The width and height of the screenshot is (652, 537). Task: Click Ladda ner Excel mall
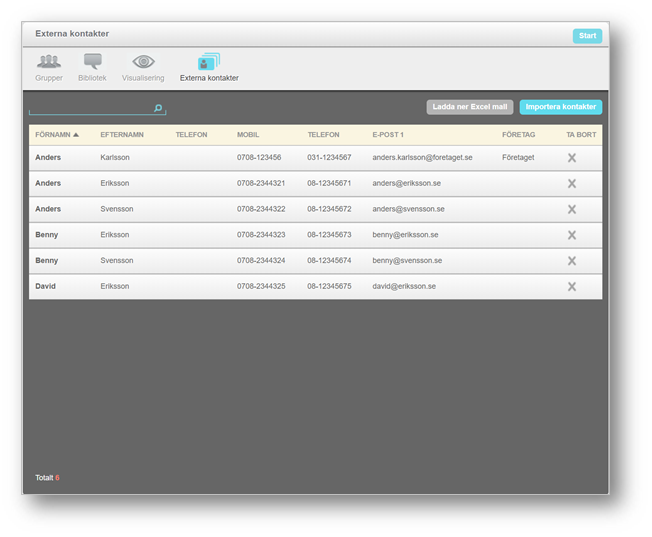(x=469, y=107)
